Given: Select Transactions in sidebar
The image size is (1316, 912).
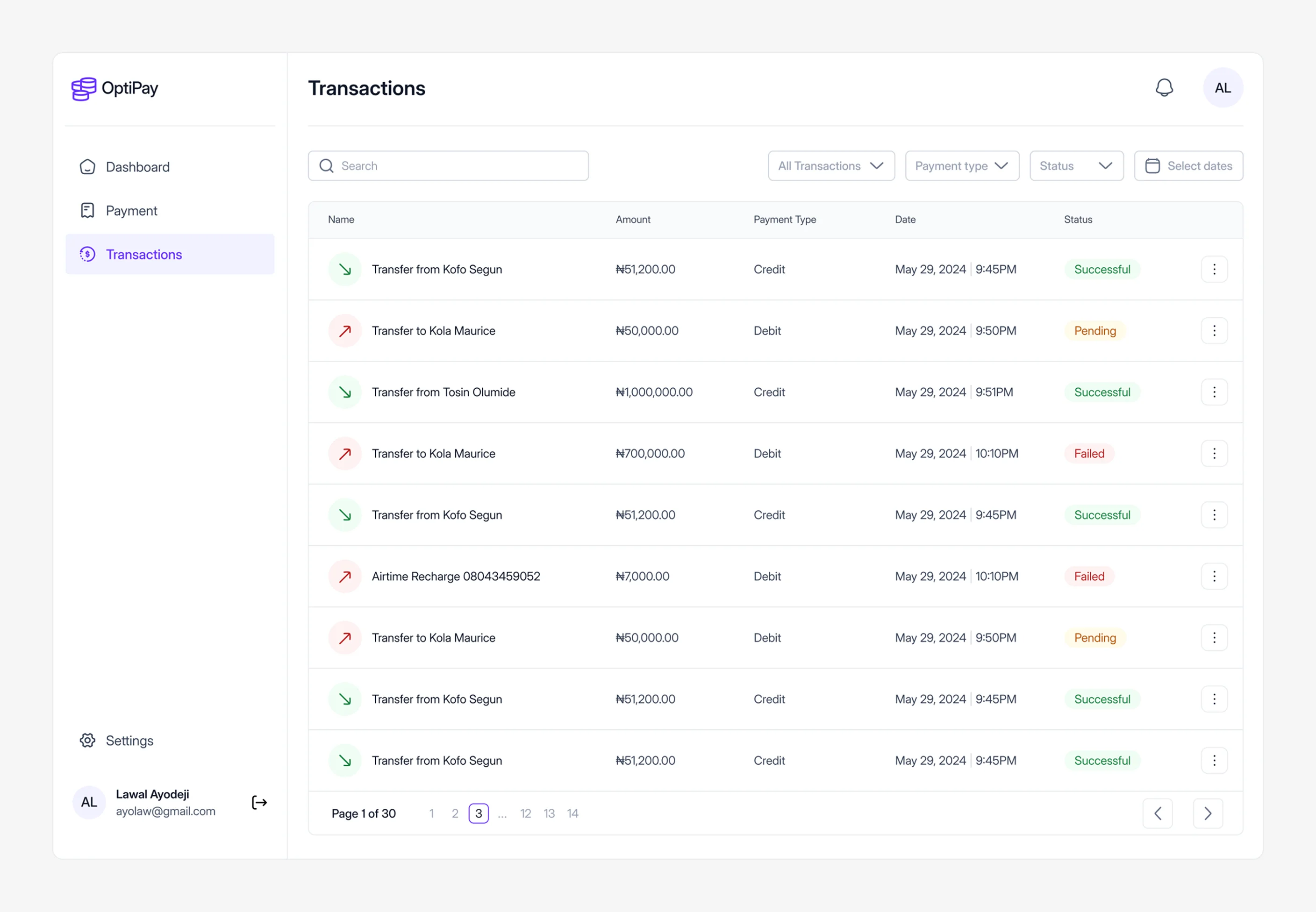Looking at the screenshot, I should [170, 254].
